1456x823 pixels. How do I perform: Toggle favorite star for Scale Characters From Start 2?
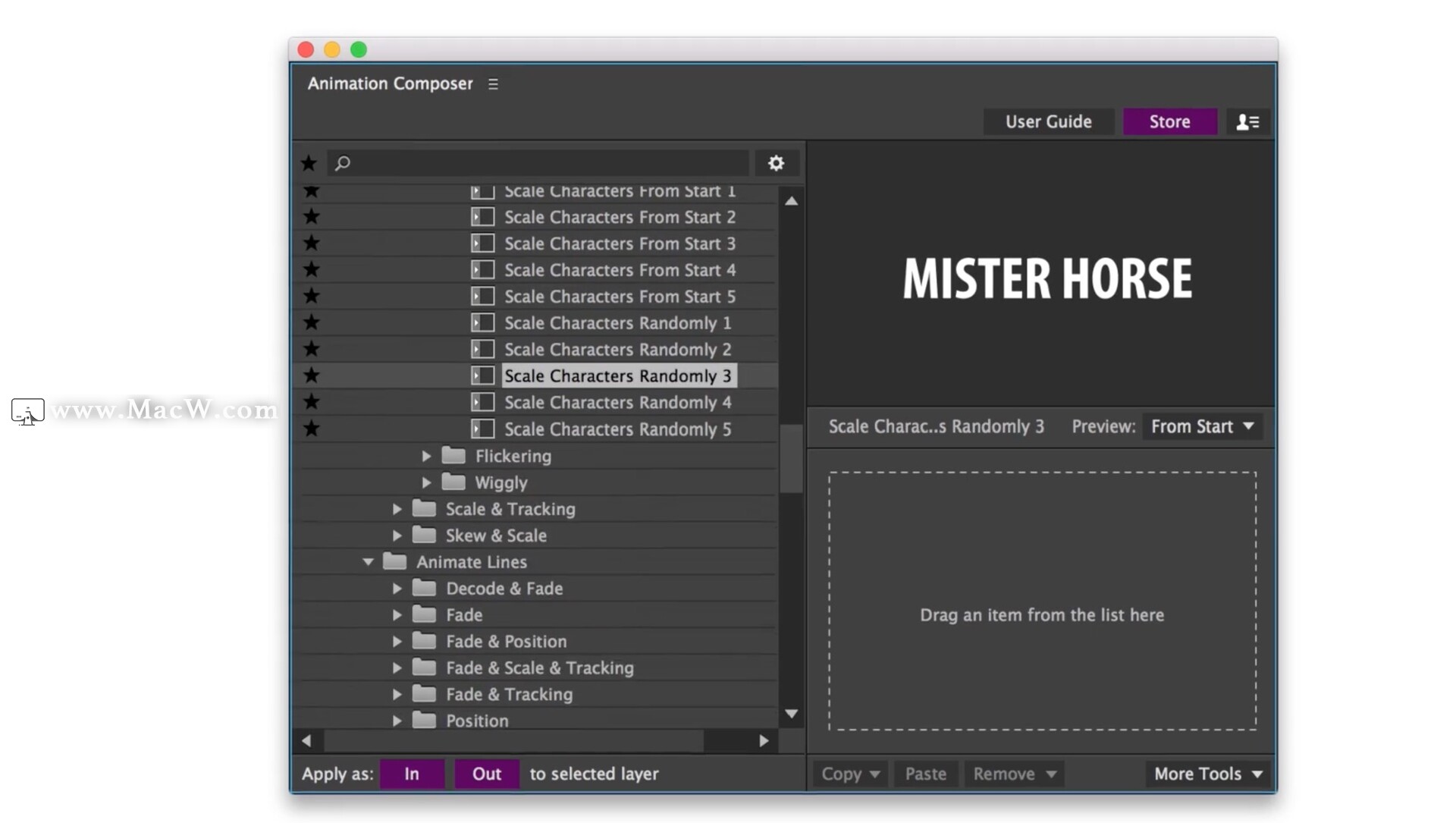coord(312,217)
